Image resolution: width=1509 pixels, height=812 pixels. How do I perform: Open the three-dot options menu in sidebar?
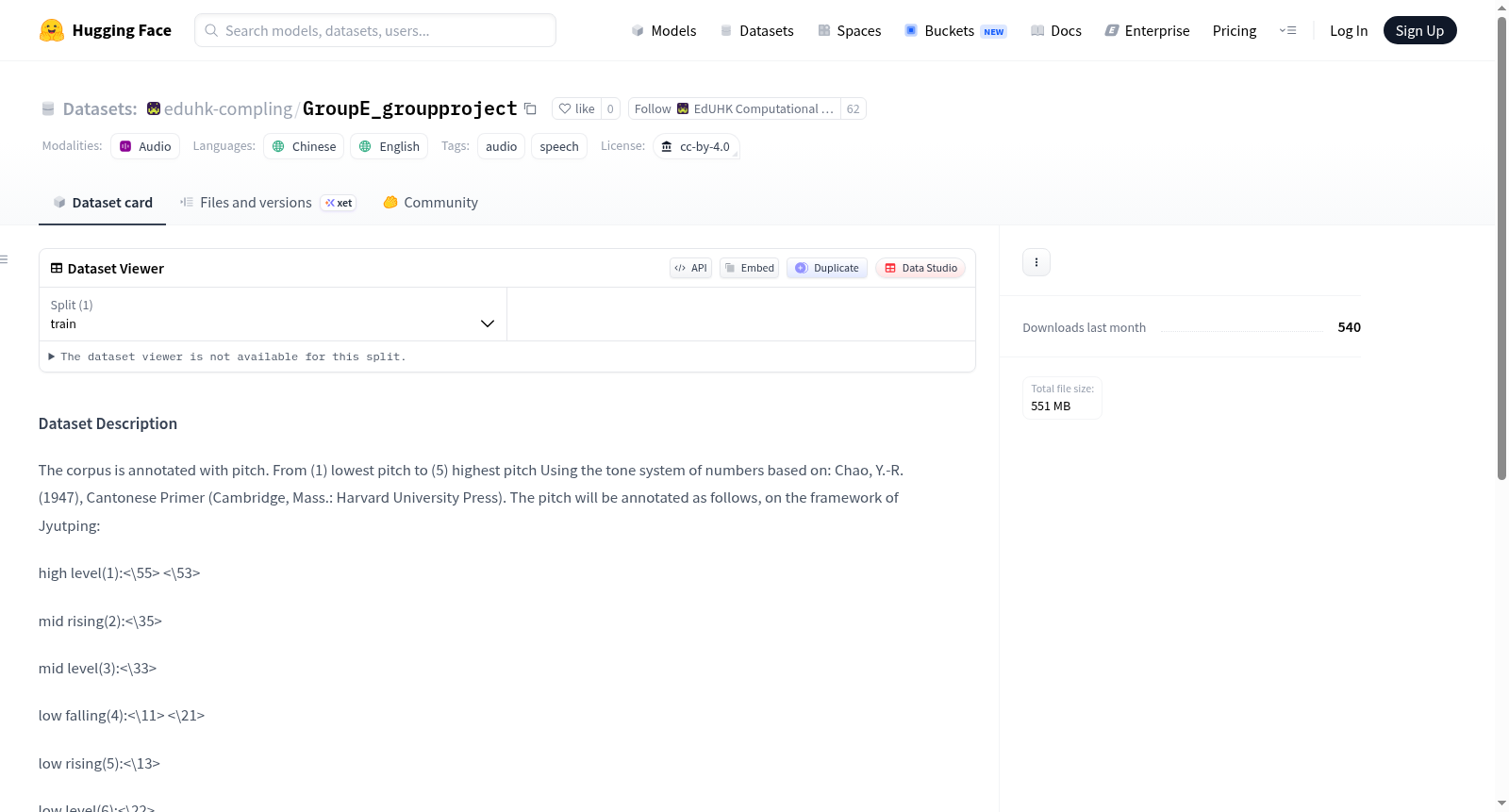coord(1036,262)
